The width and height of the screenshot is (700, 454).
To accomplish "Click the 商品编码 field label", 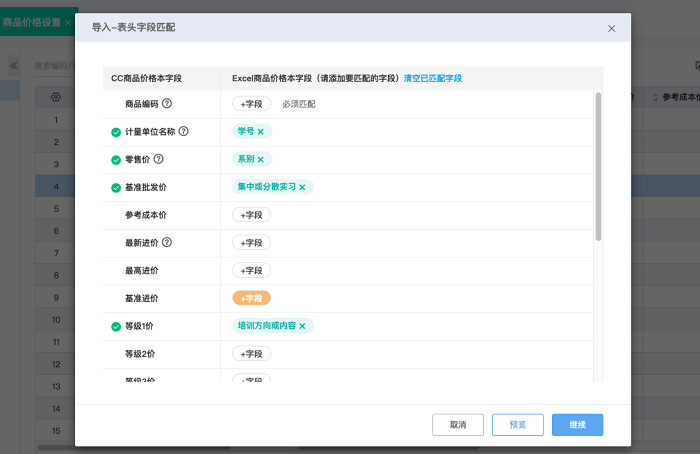I will pos(142,104).
